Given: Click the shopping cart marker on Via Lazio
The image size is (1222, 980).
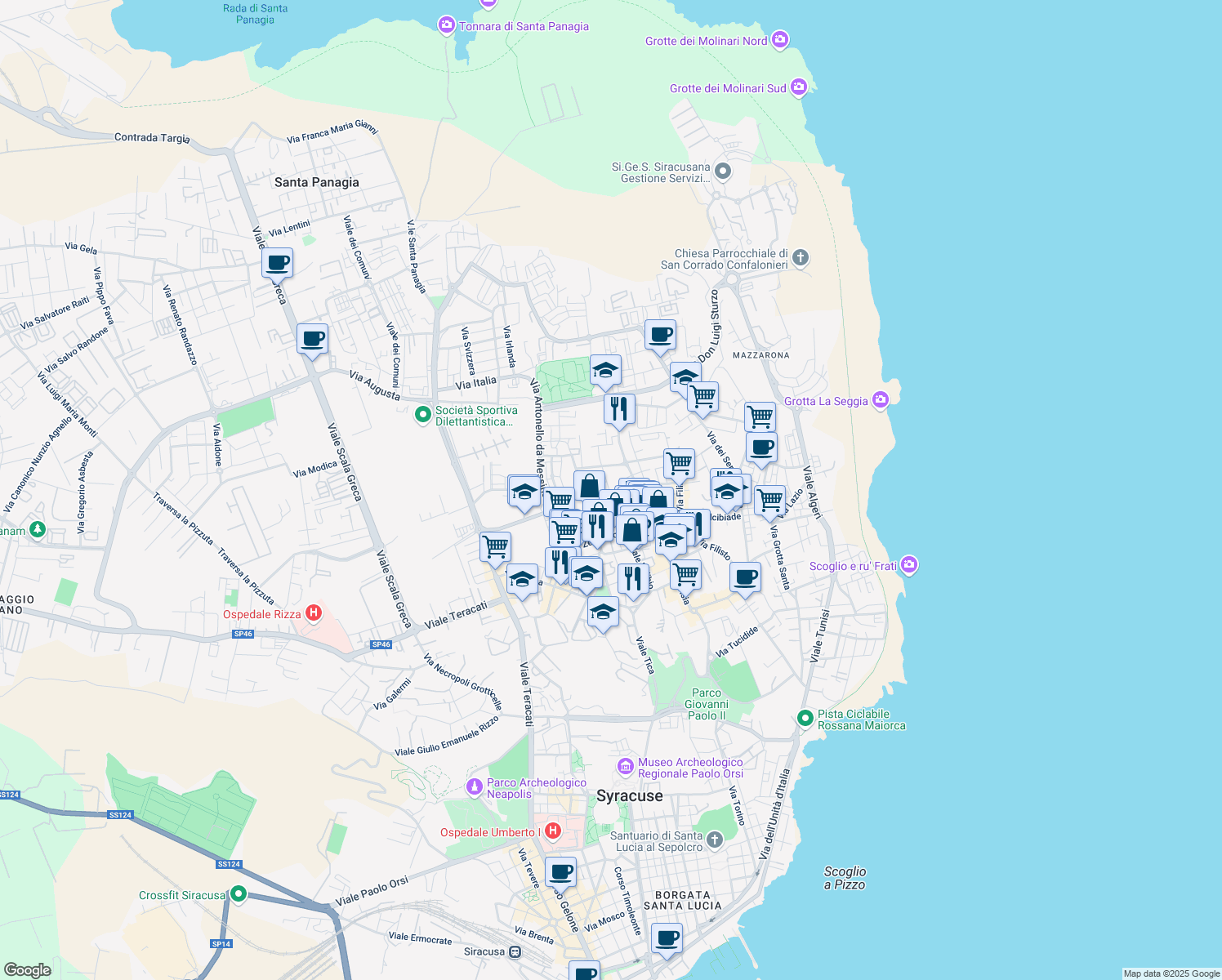Looking at the screenshot, I should pyautogui.click(x=769, y=501).
